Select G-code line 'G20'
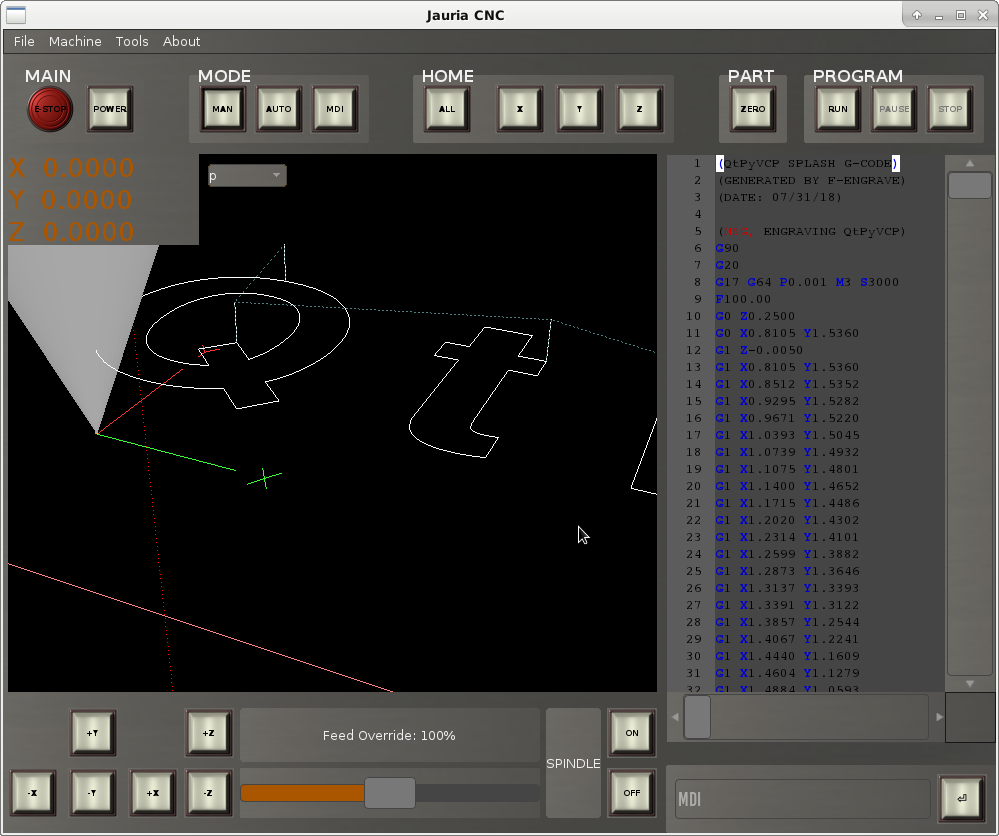Viewport: 999px width, 836px height. tap(727, 265)
